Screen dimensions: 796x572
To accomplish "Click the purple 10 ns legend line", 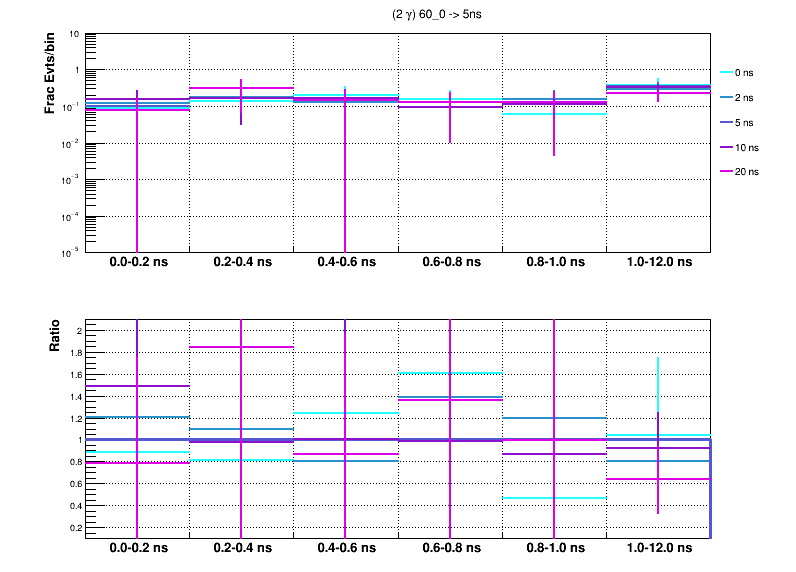I will coord(726,147).
